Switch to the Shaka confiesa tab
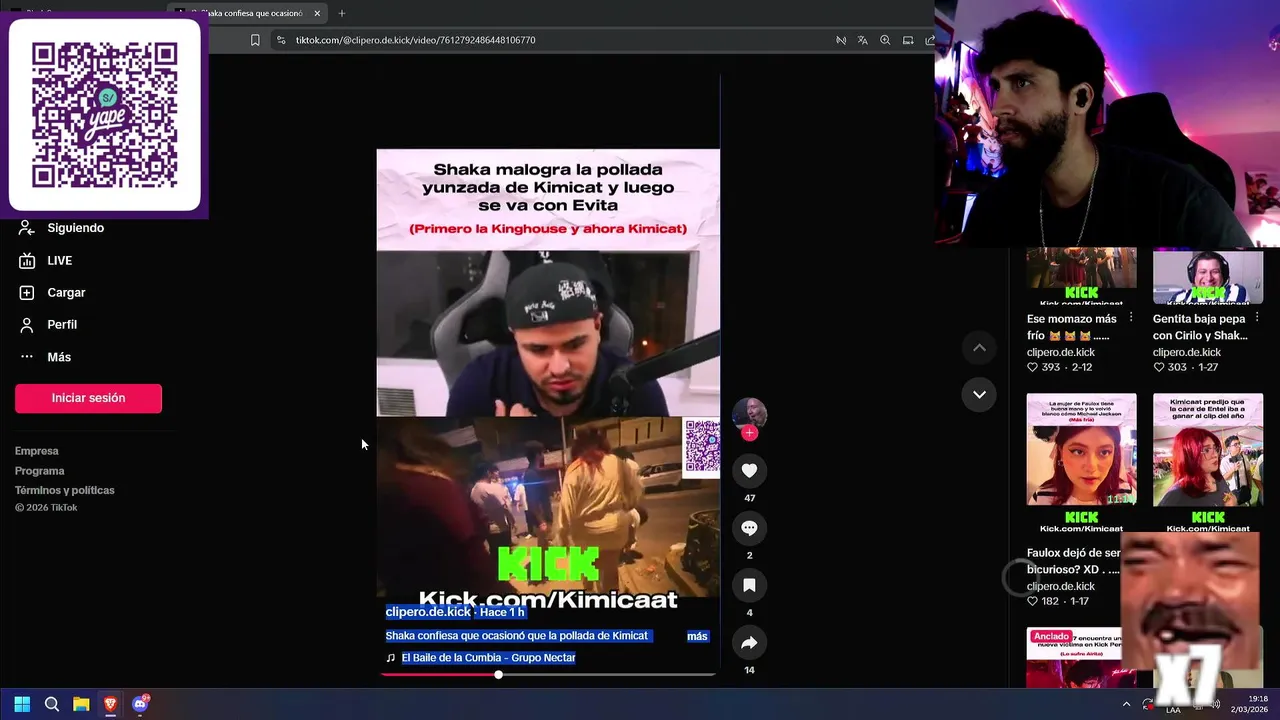Image resolution: width=1280 pixels, height=720 pixels. pos(249,13)
